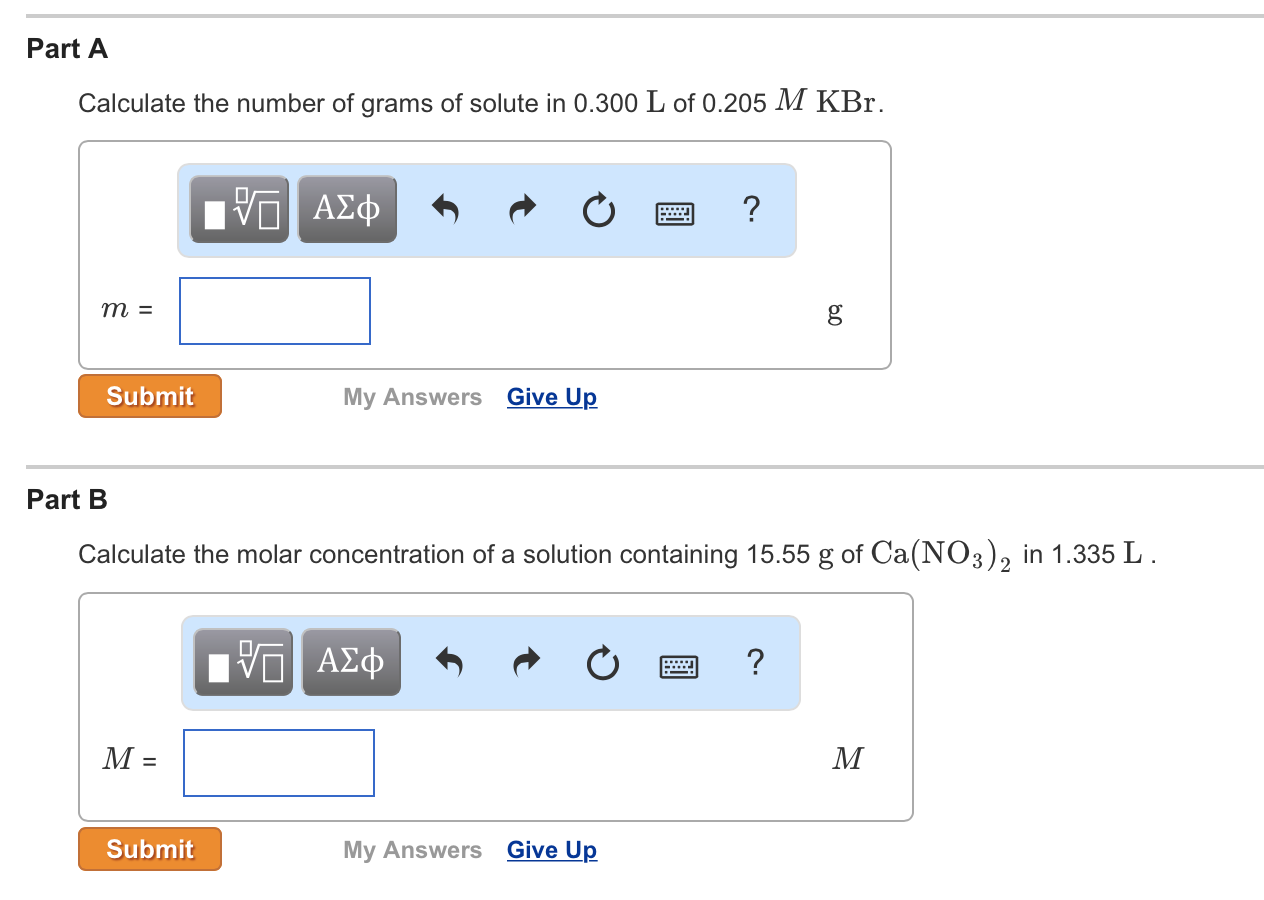This screenshot has width=1264, height=900.
Task: Undo the last entry in Part B
Action: 449,661
